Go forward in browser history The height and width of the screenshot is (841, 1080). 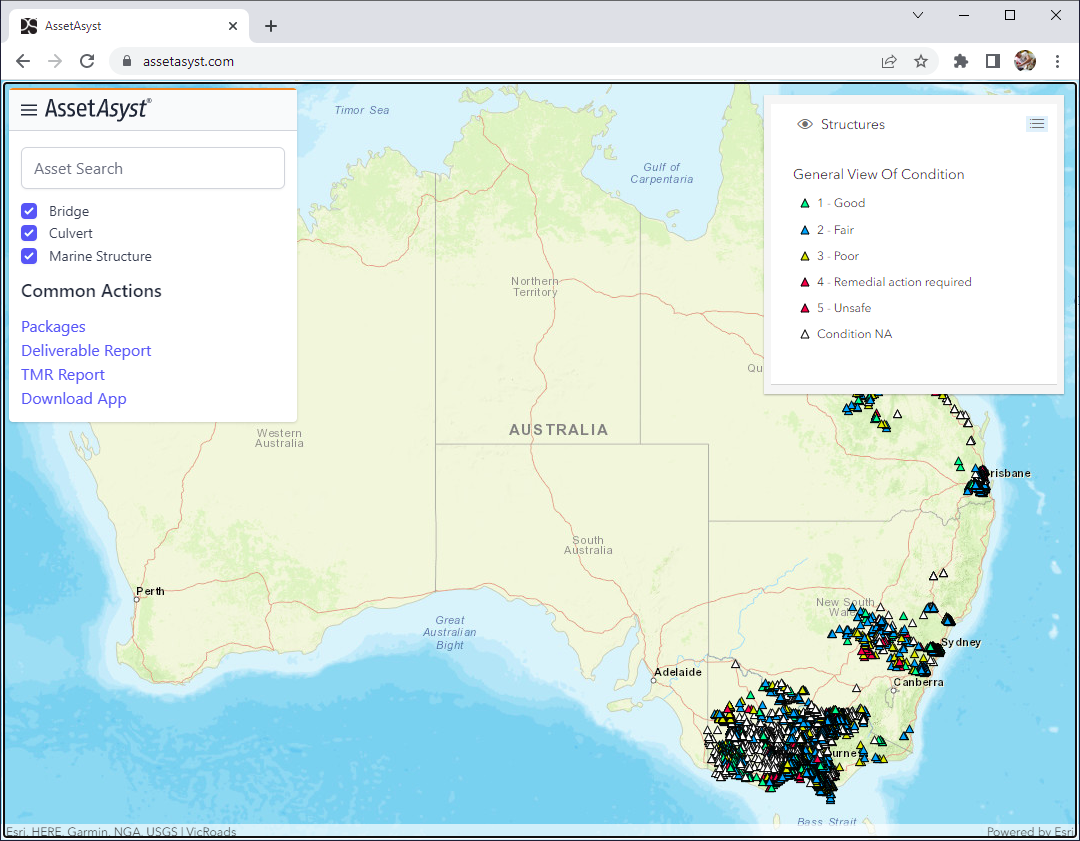[x=55, y=61]
